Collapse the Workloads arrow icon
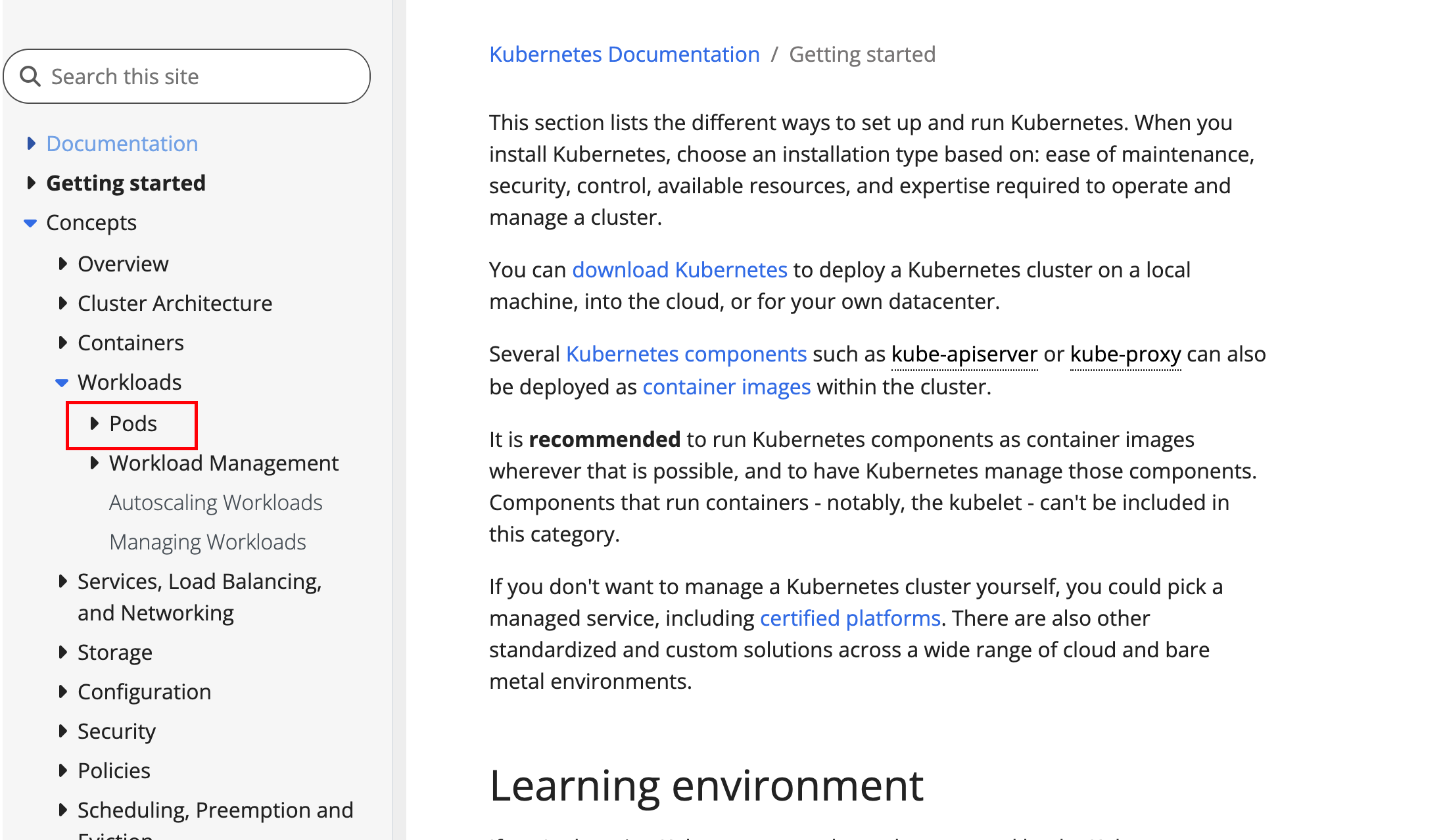 [62, 383]
